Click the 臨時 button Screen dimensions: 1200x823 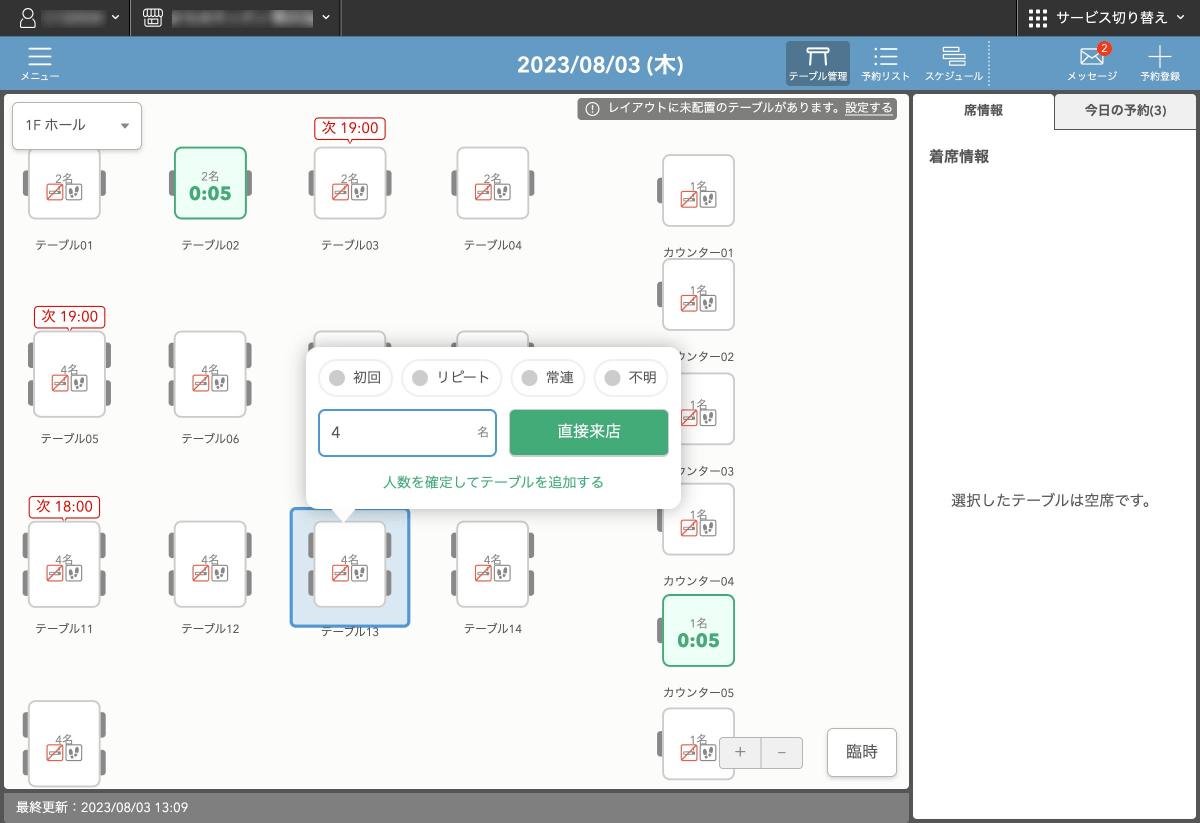[862, 752]
